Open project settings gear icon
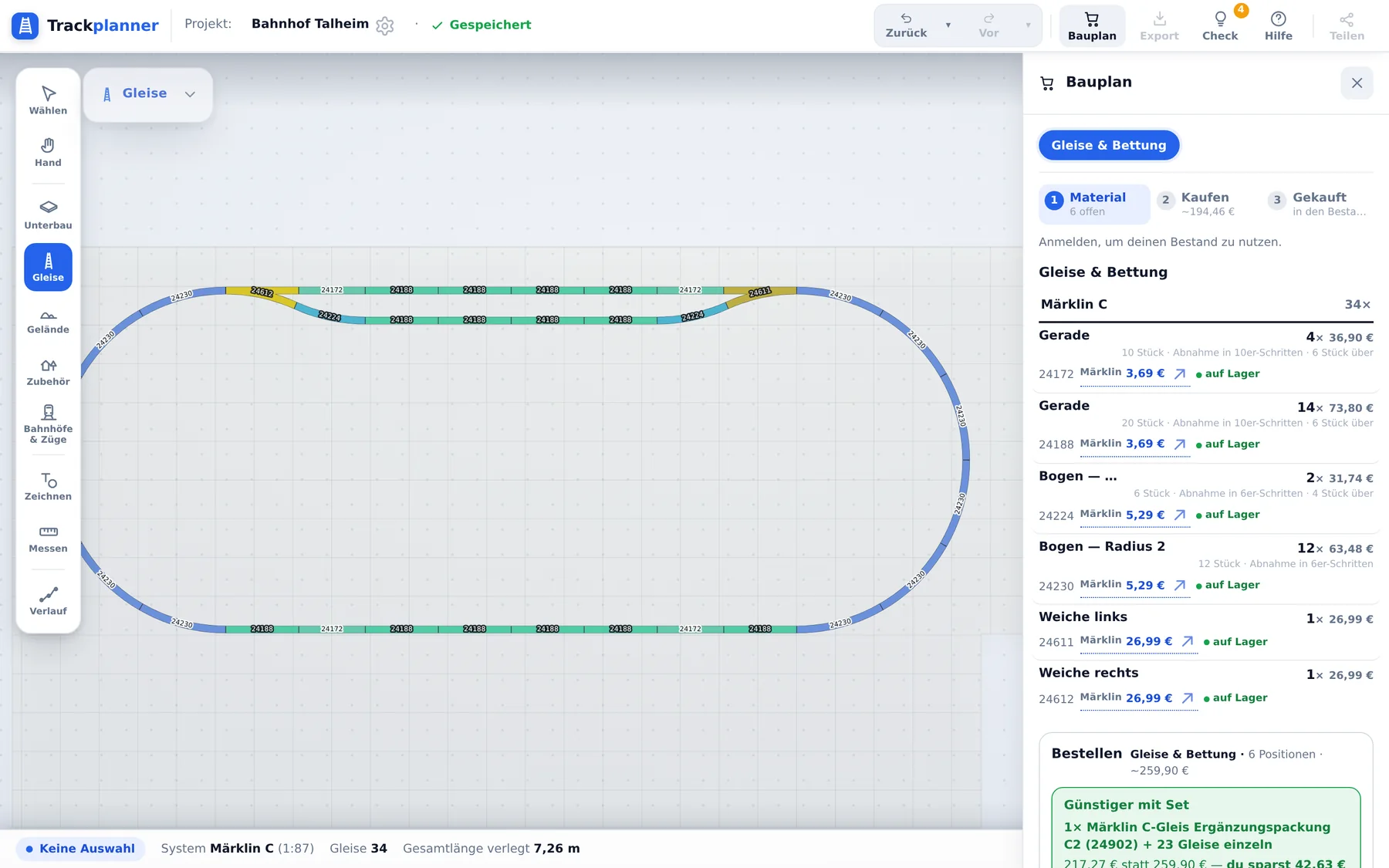The image size is (1389, 868). [385, 25]
